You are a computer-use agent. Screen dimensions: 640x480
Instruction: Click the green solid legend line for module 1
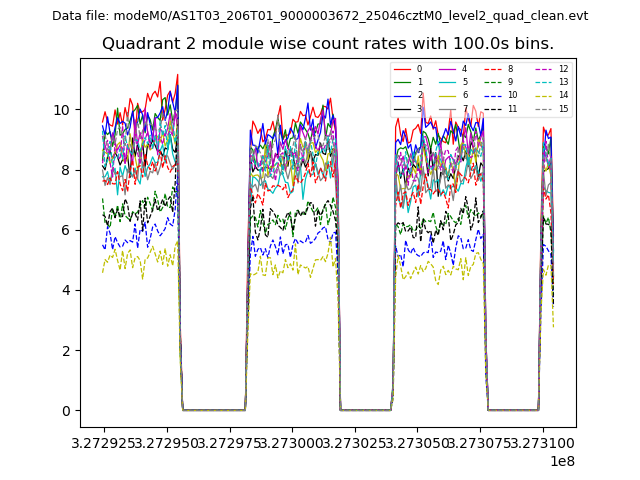(402, 82)
